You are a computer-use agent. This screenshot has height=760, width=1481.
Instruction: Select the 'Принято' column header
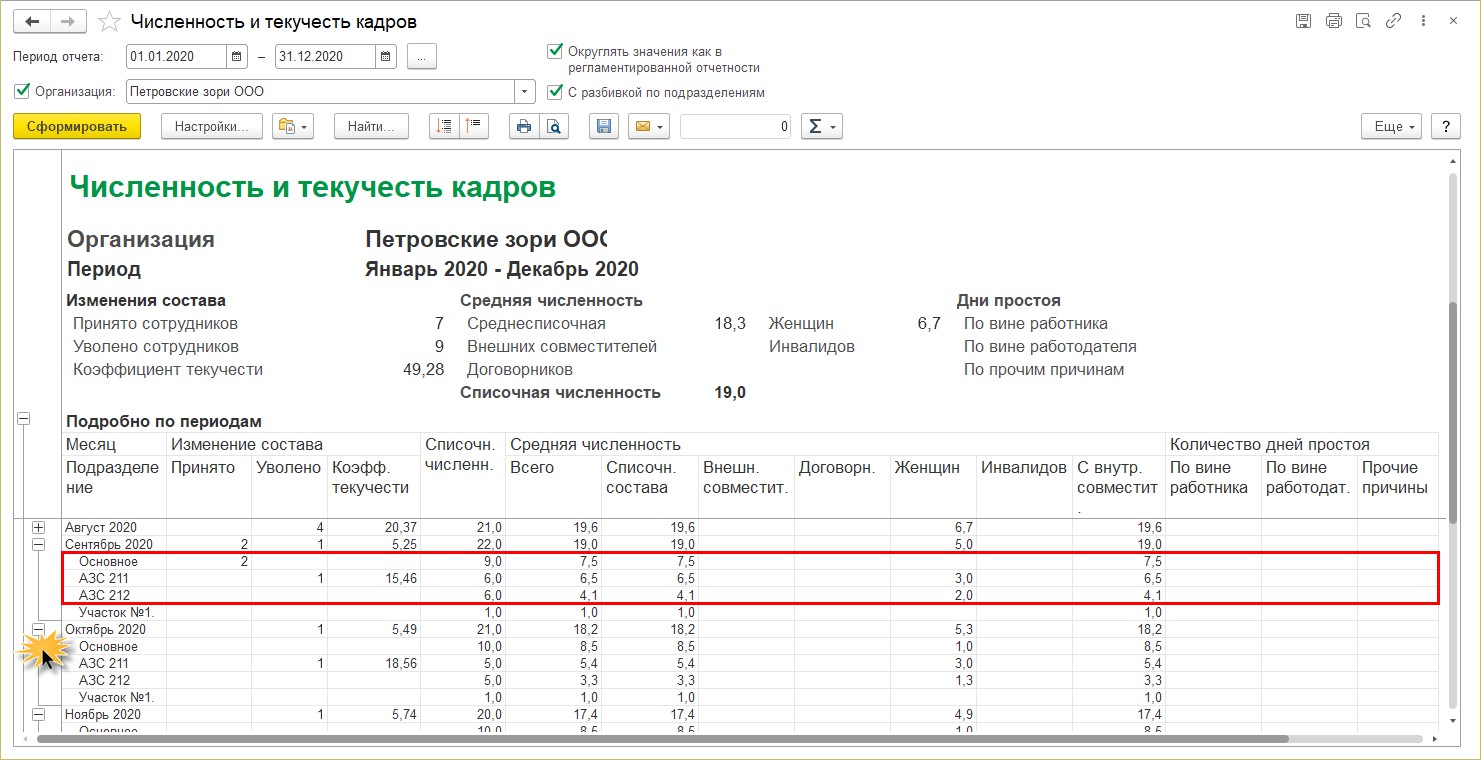pos(208,485)
